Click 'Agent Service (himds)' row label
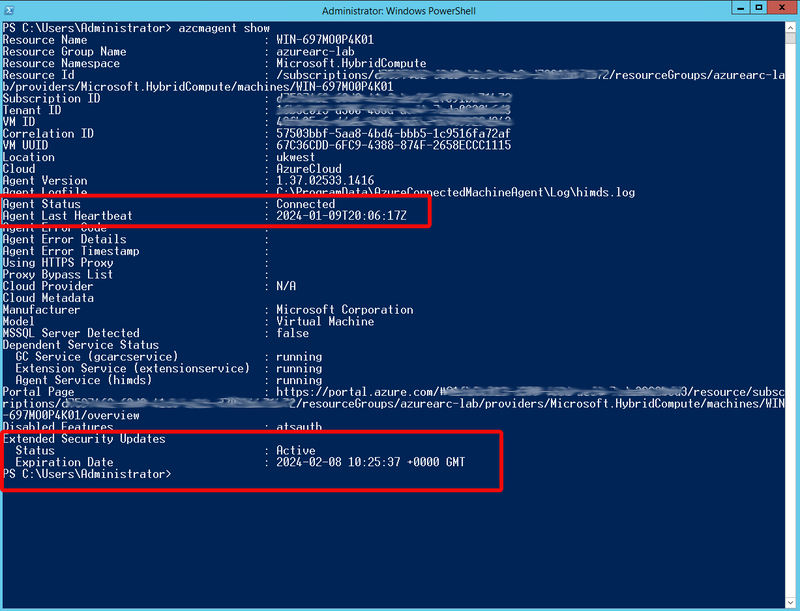This screenshot has height=611, width=800. tap(84, 380)
